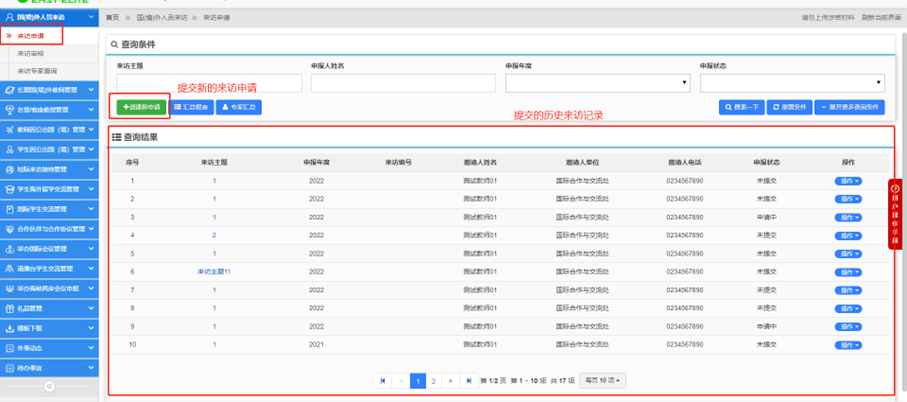
Task: Open the 操作 menu for row 1
Action: tap(847, 180)
